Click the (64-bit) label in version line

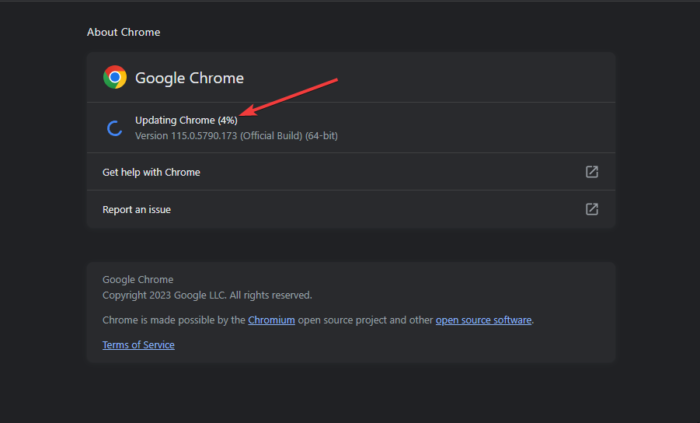321,135
